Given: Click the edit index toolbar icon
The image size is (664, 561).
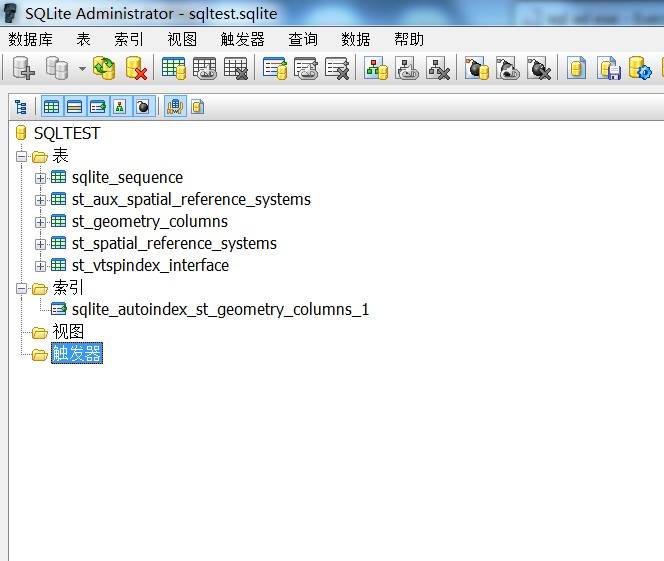Looking at the screenshot, I should point(306,68).
